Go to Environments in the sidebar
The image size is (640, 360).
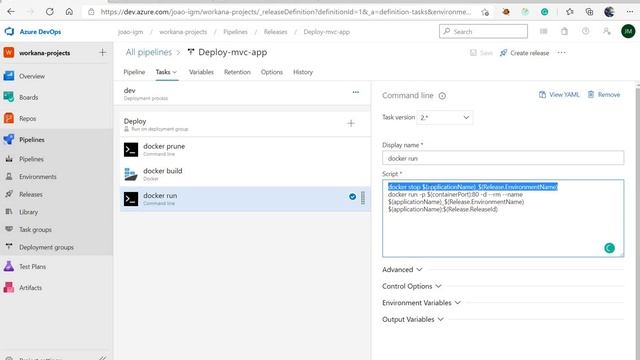[38, 177]
